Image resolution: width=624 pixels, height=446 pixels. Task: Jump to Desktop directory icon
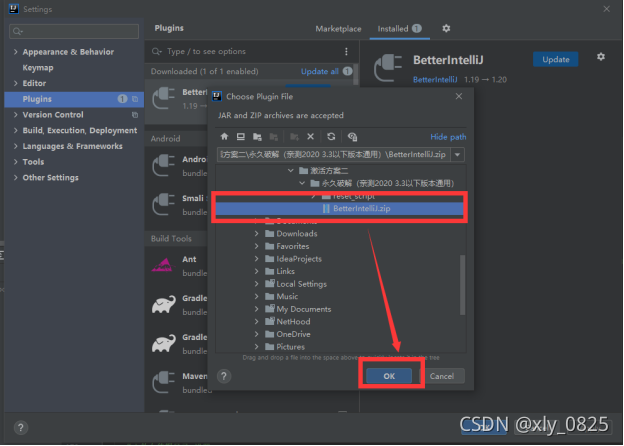coord(240,136)
